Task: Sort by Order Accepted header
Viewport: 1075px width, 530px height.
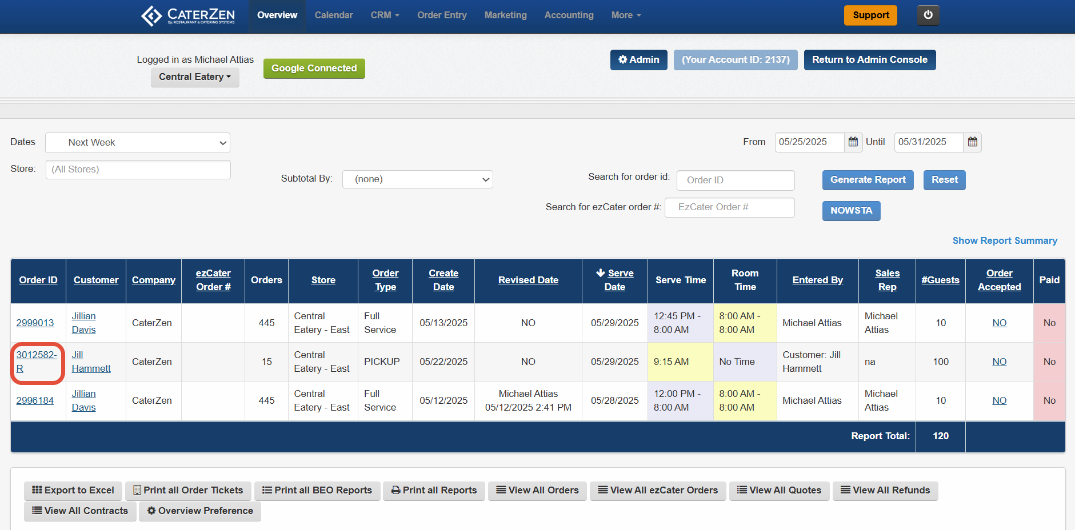Action: click(x=999, y=280)
